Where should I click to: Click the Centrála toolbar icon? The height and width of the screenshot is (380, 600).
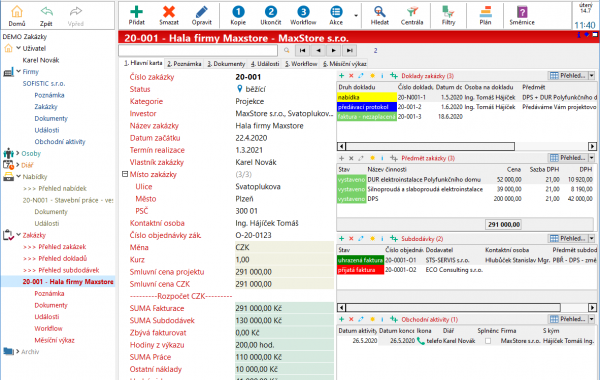pos(412,11)
